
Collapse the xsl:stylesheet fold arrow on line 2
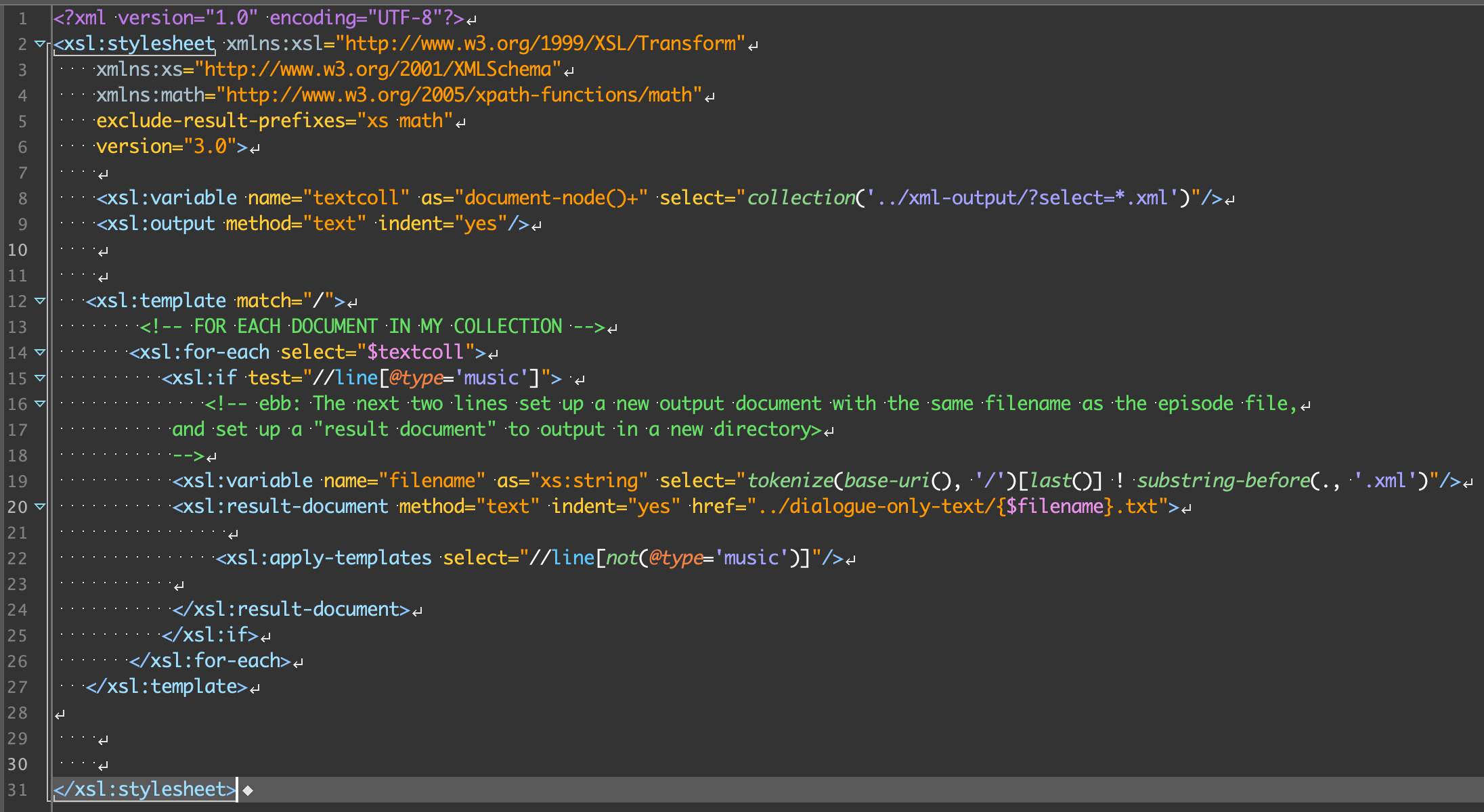click(x=40, y=44)
